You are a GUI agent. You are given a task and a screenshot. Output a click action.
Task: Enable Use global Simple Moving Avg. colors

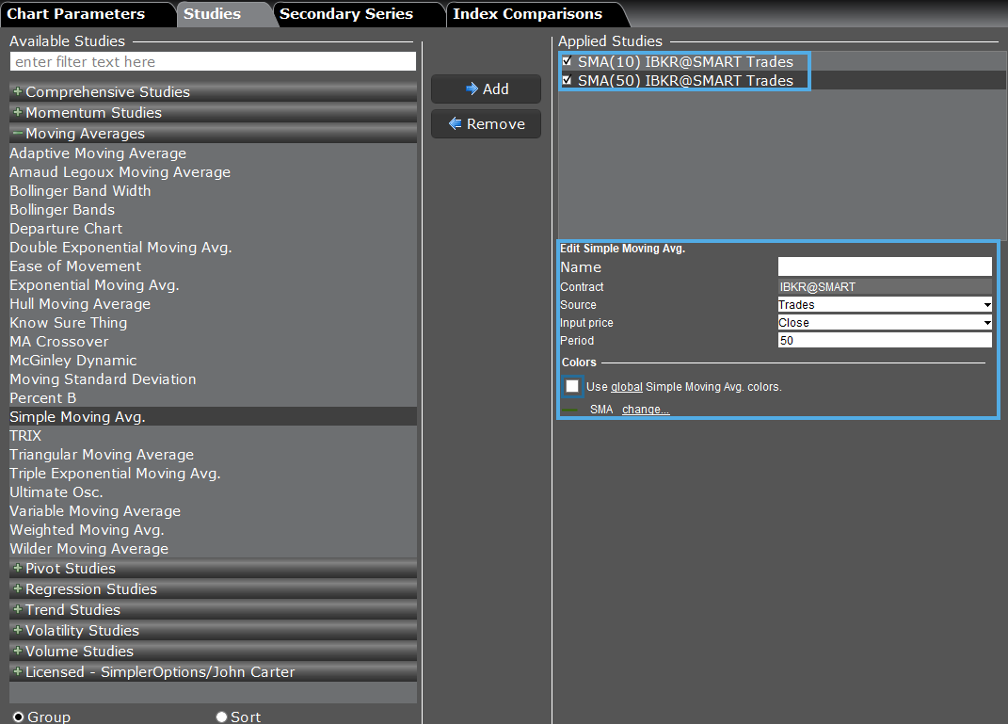coord(572,386)
